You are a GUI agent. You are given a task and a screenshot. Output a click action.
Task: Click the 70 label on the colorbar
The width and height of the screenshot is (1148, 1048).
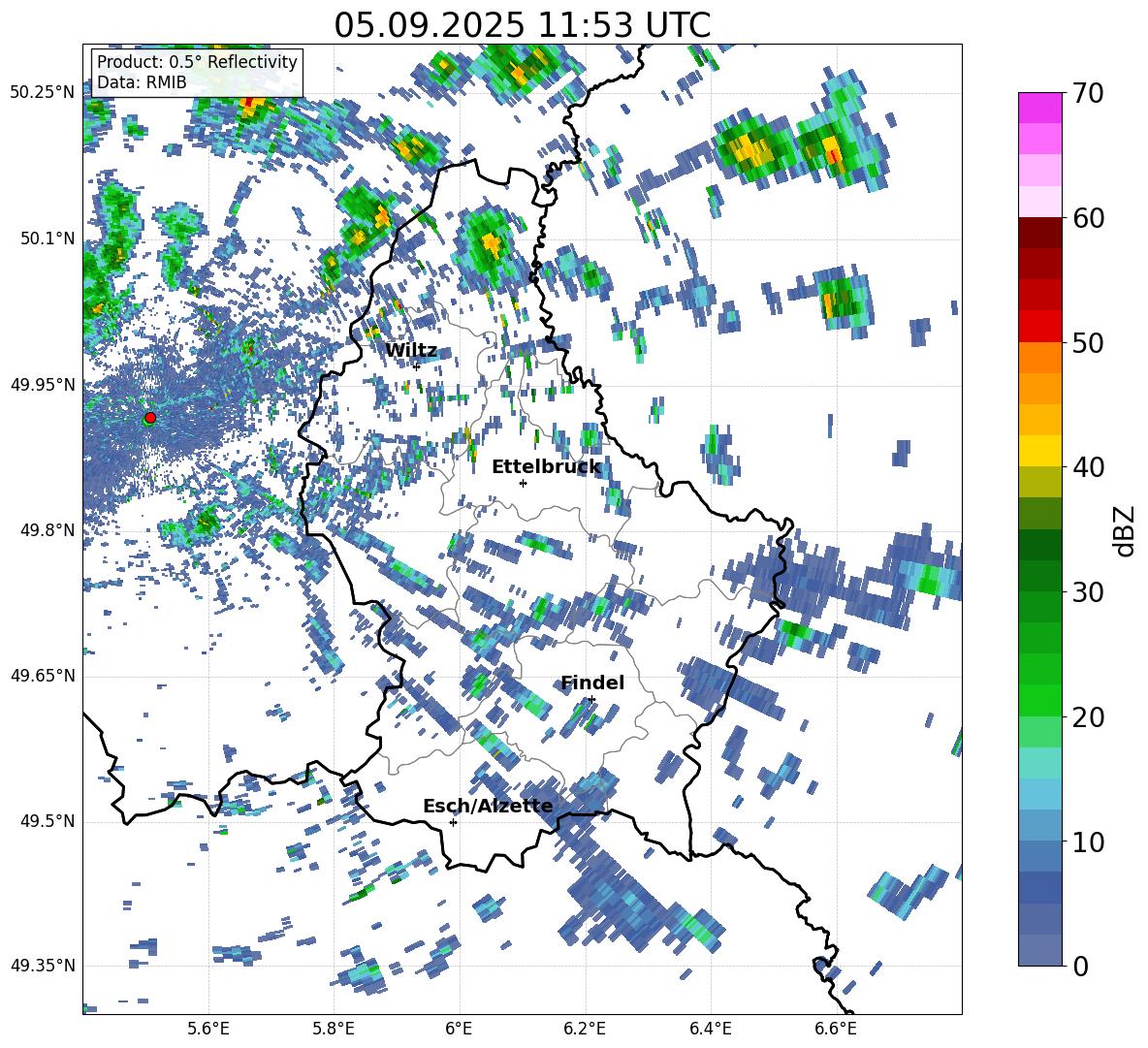[1087, 94]
